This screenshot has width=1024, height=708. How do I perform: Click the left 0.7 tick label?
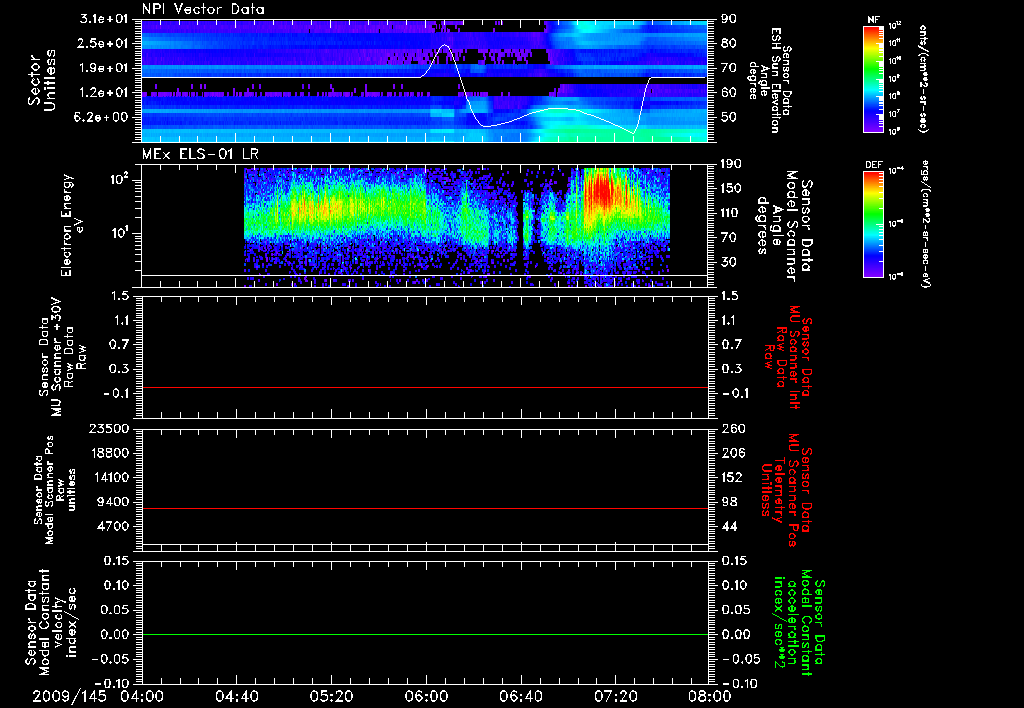pos(121,345)
